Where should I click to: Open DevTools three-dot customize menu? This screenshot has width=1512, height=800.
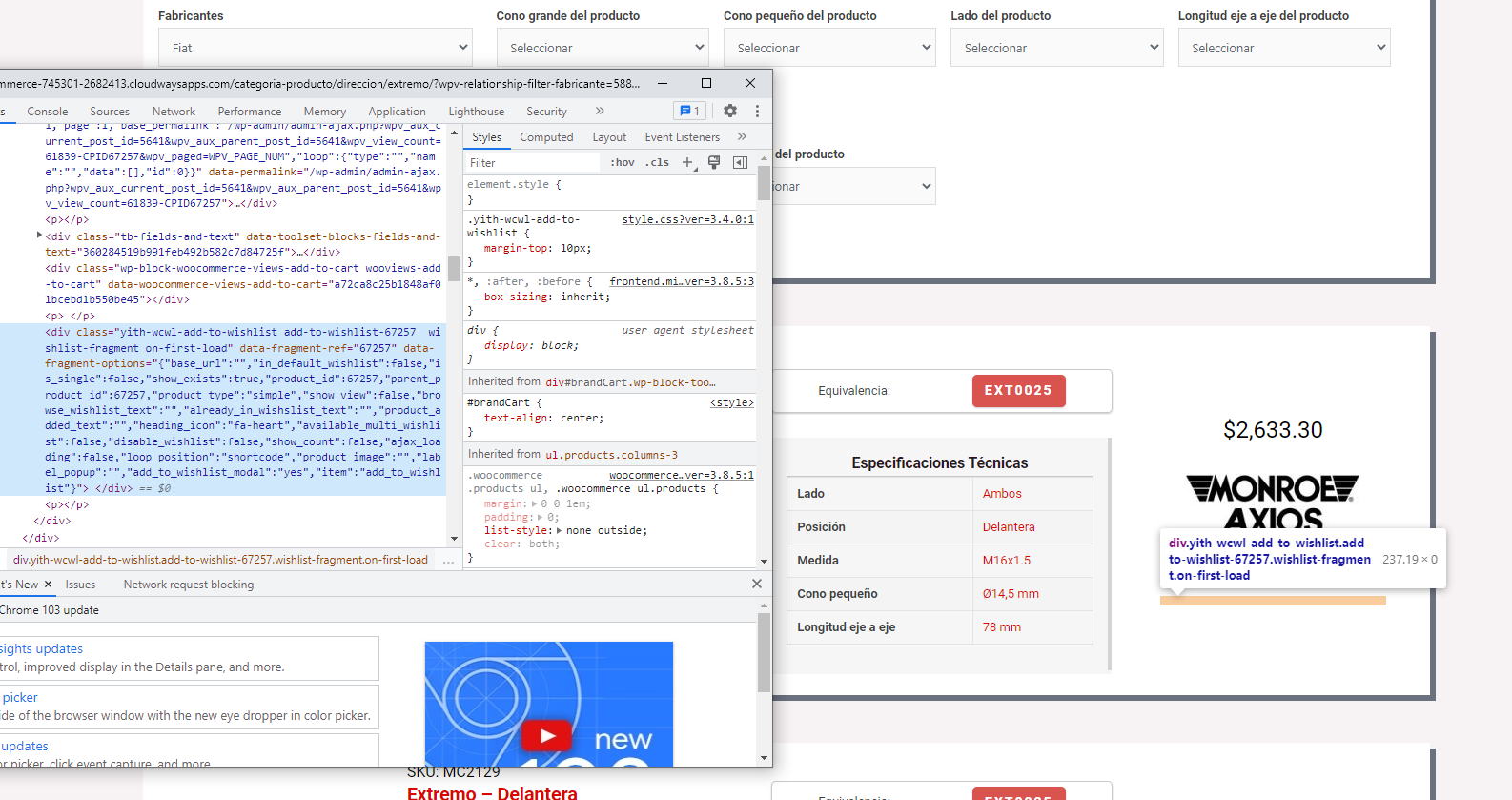click(757, 111)
